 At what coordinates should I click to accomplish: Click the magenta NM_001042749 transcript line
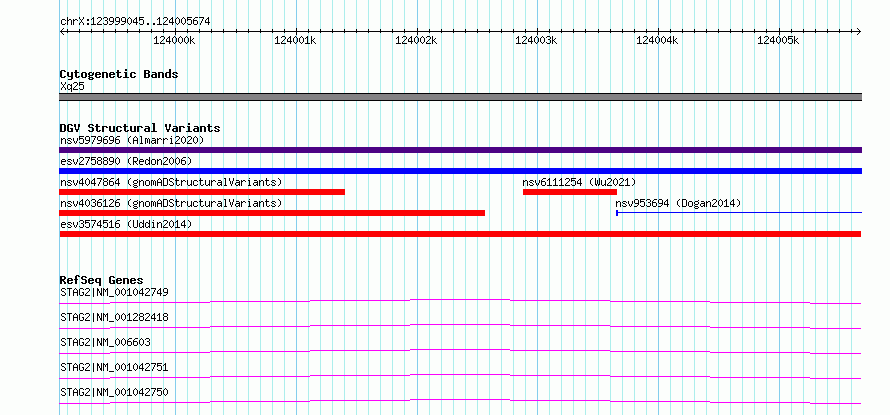pos(460,301)
